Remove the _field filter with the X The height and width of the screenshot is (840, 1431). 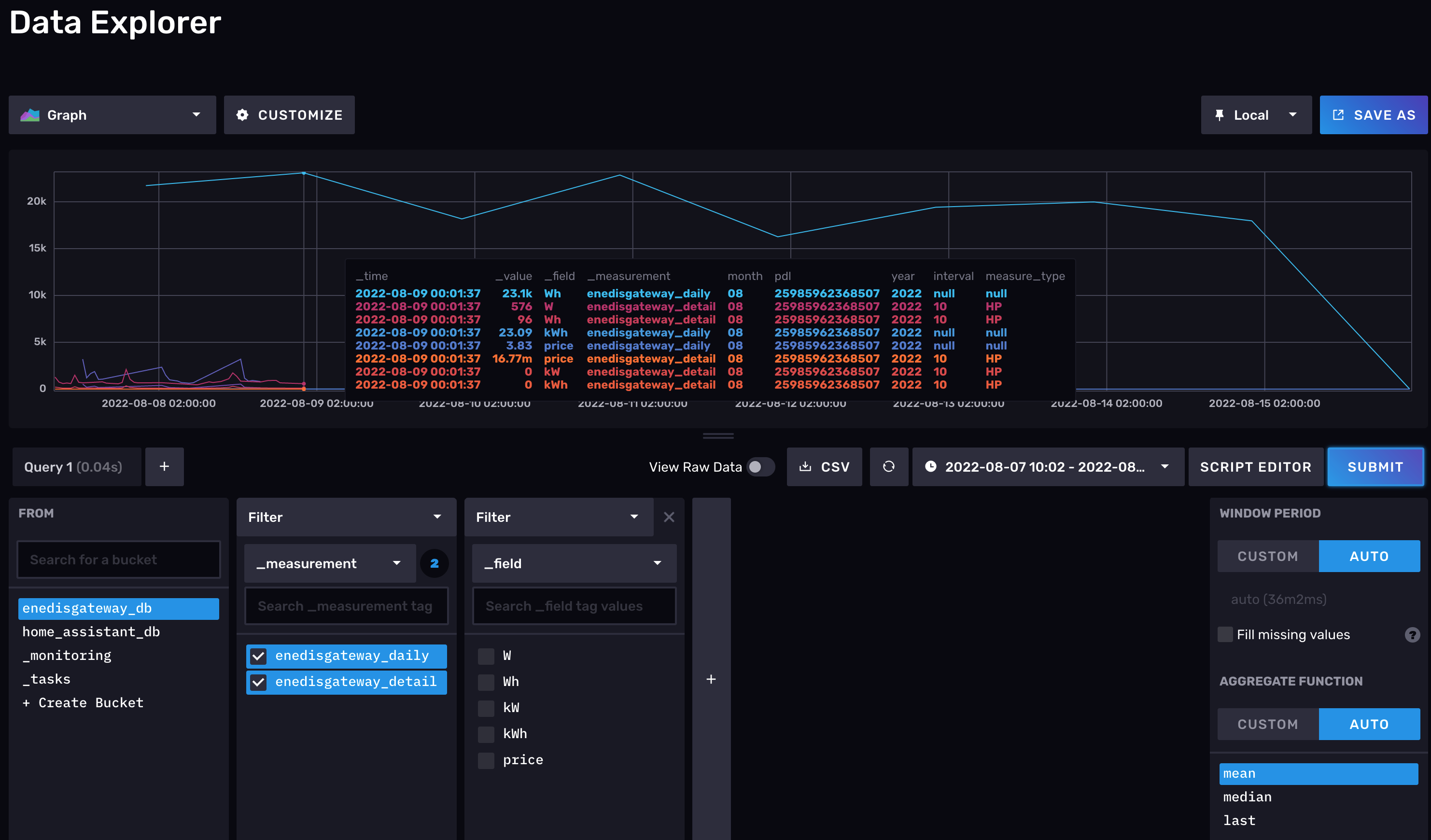point(669,518)
